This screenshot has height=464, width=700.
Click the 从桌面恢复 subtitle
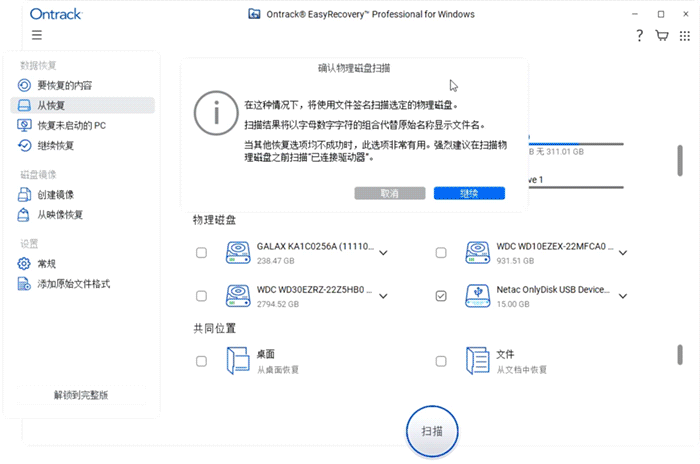(x=278, y=370)
